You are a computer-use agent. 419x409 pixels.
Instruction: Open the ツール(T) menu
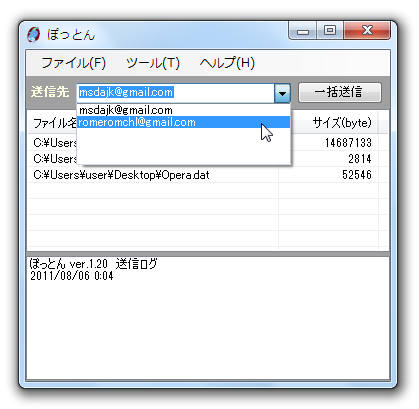point(153,63)
